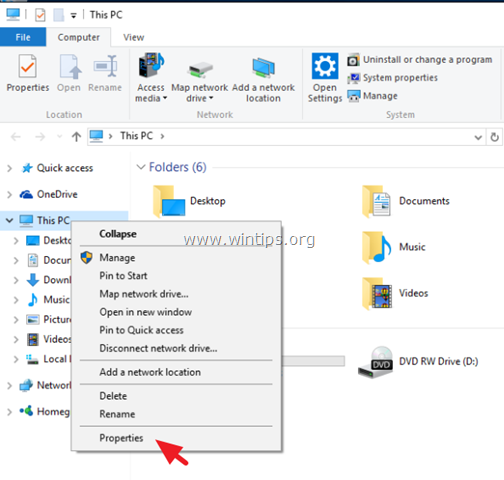Collapse the This PC tree node arrow

9,220
